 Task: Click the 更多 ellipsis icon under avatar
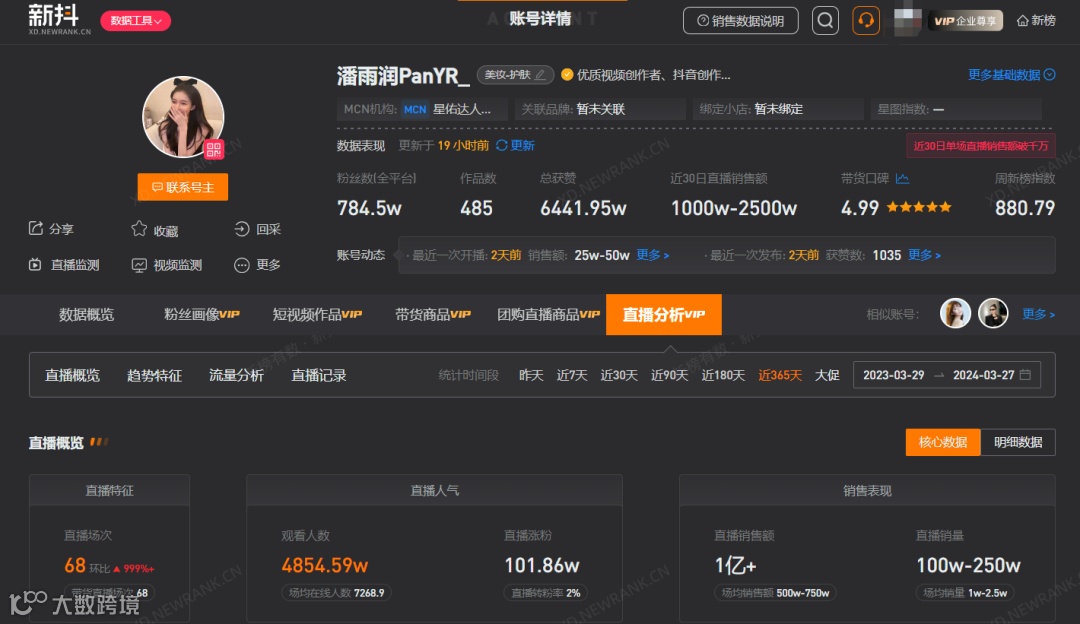pos(242,265)
